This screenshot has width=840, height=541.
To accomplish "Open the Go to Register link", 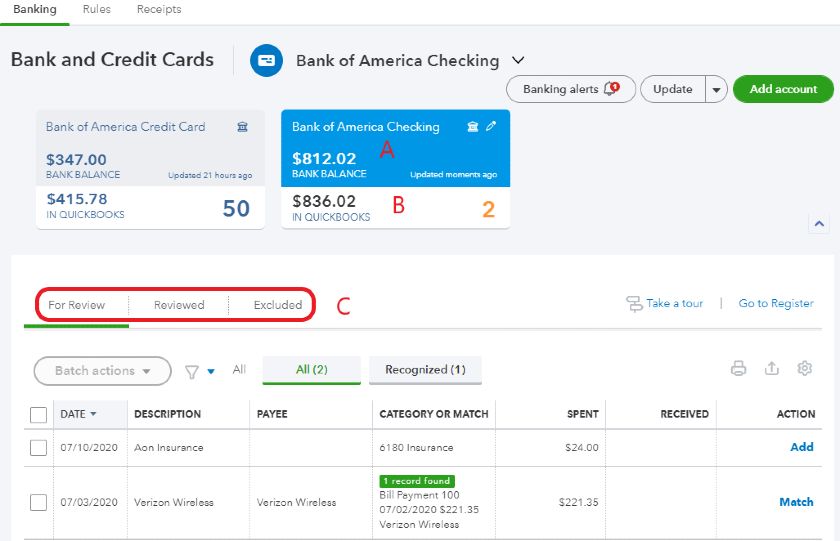I will click(776, 303).
